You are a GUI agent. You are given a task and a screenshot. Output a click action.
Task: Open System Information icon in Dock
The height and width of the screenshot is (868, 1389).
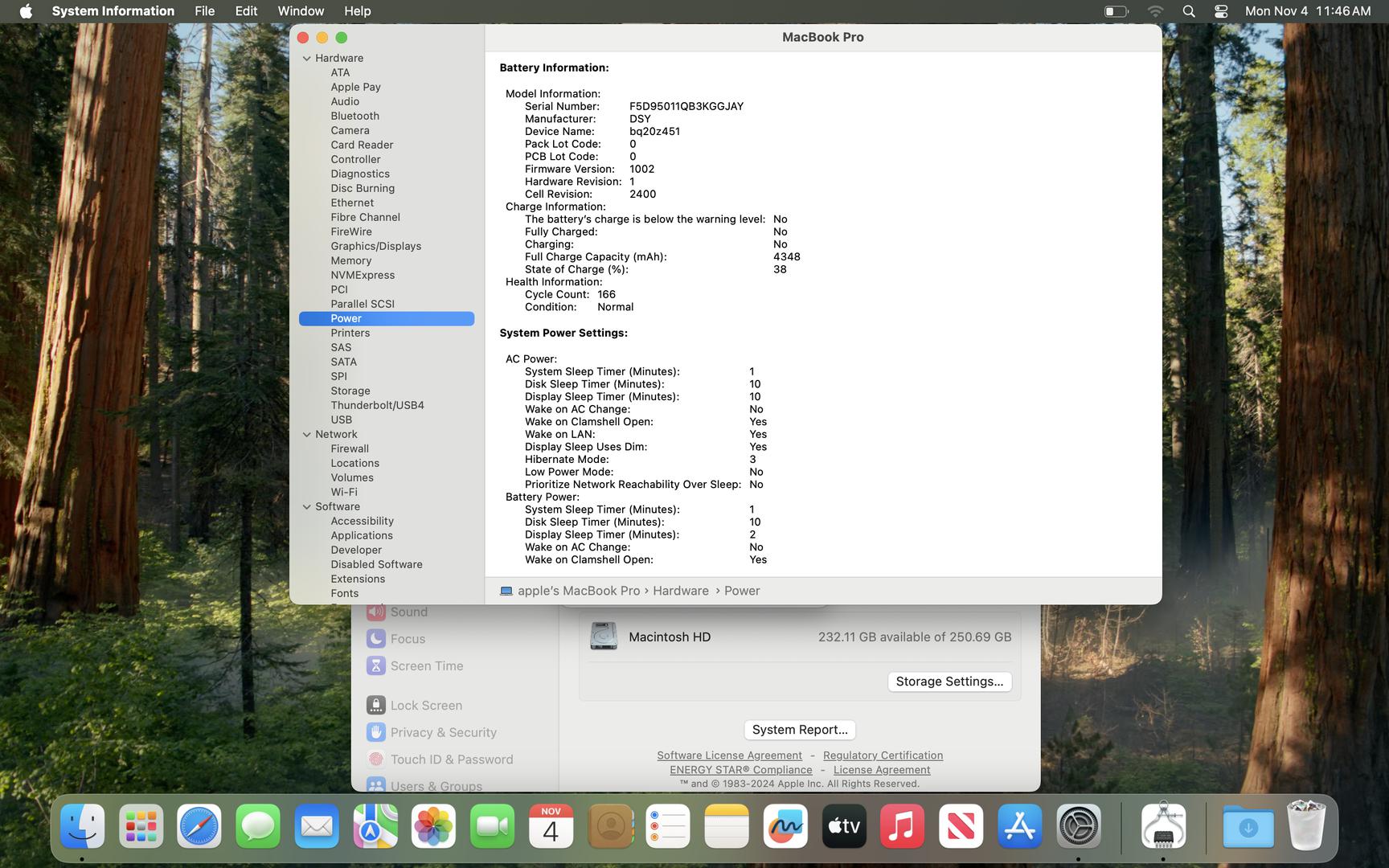(1163, 826)
